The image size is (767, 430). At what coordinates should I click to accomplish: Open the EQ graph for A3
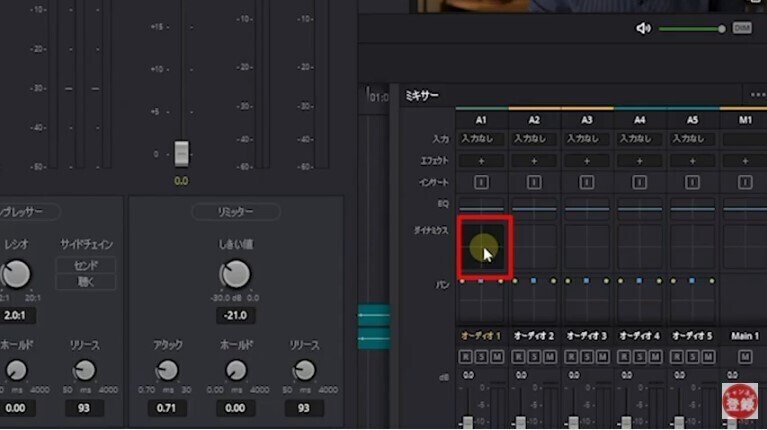587,207
